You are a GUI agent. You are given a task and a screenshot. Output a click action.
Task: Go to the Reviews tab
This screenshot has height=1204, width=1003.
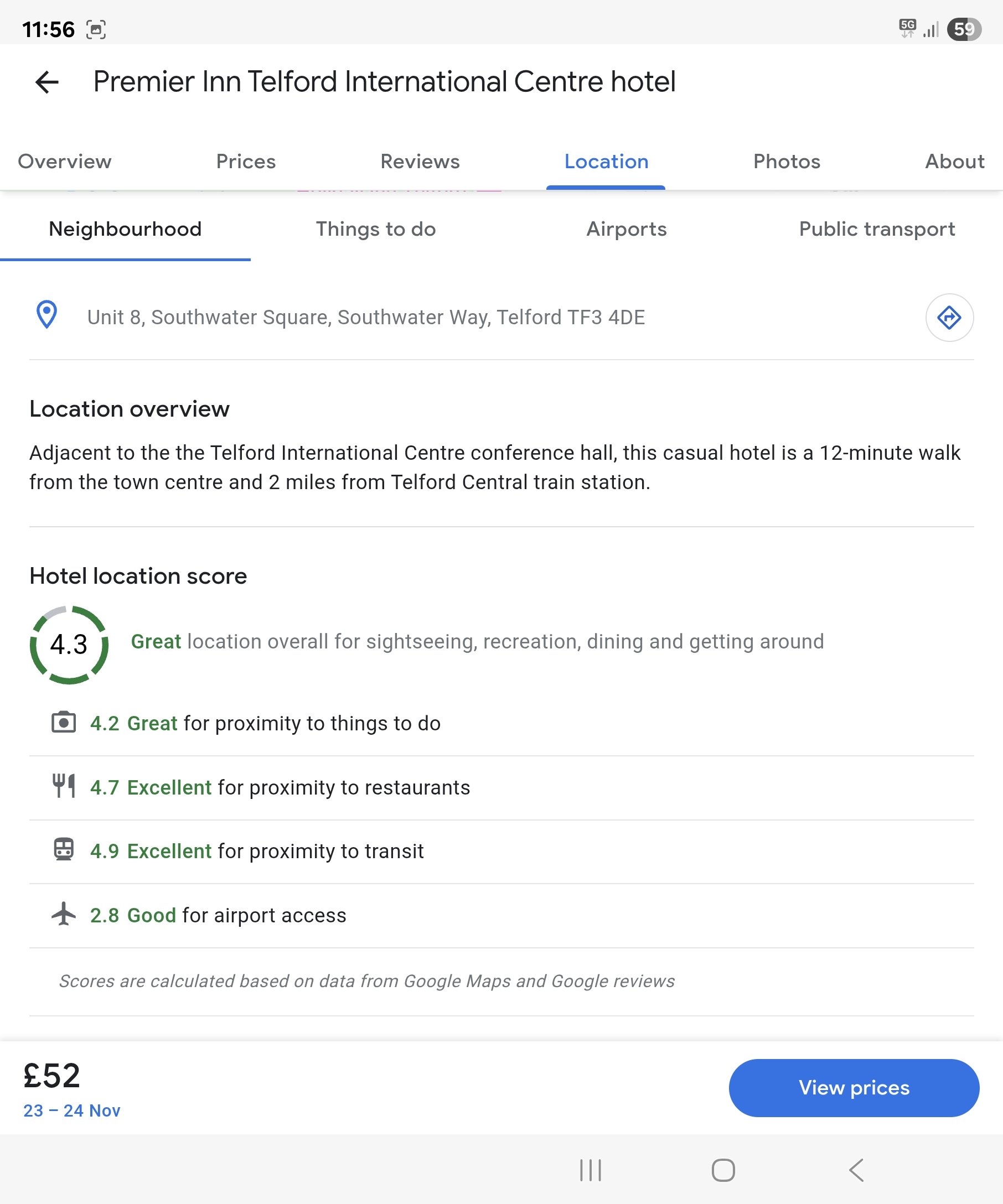420,162
